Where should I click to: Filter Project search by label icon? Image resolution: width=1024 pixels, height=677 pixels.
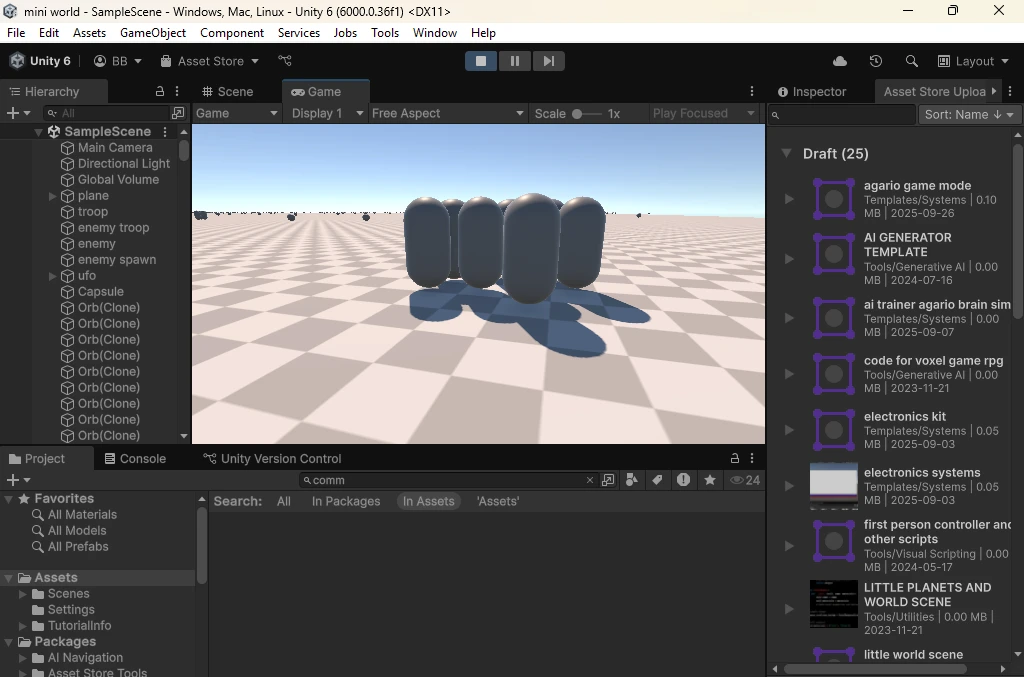(x=657, y=480)
